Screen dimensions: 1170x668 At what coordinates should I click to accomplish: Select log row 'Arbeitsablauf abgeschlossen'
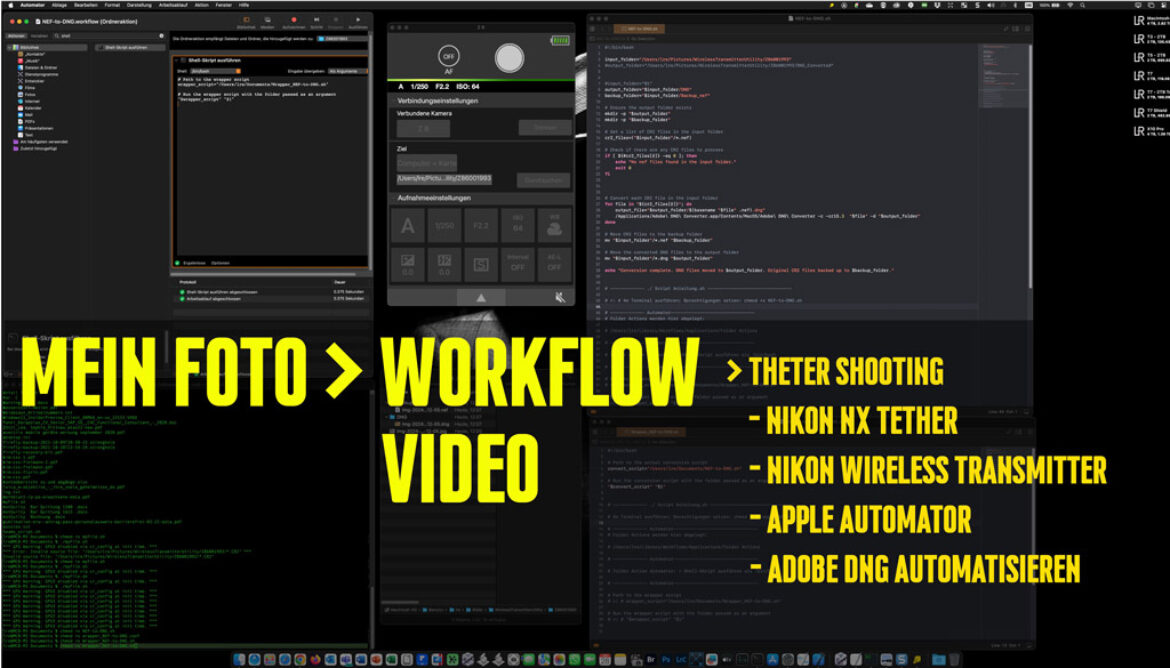[272, 299]
